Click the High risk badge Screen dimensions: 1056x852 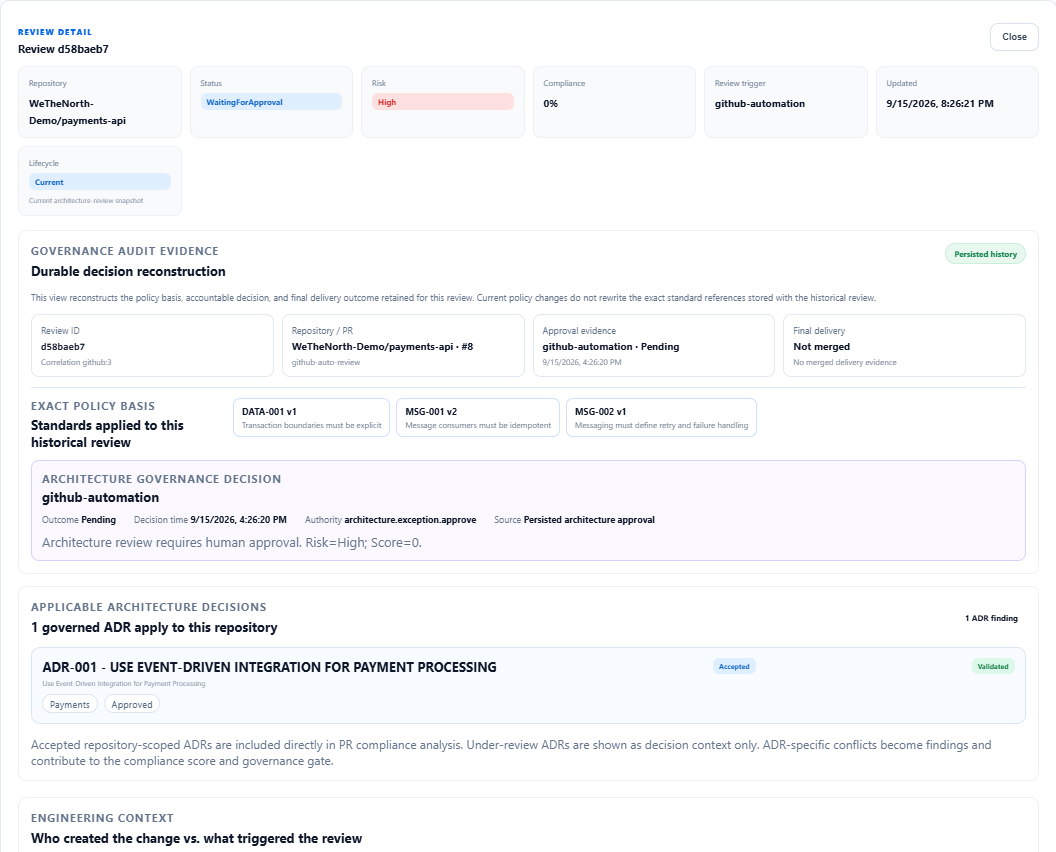coord(442,102)
